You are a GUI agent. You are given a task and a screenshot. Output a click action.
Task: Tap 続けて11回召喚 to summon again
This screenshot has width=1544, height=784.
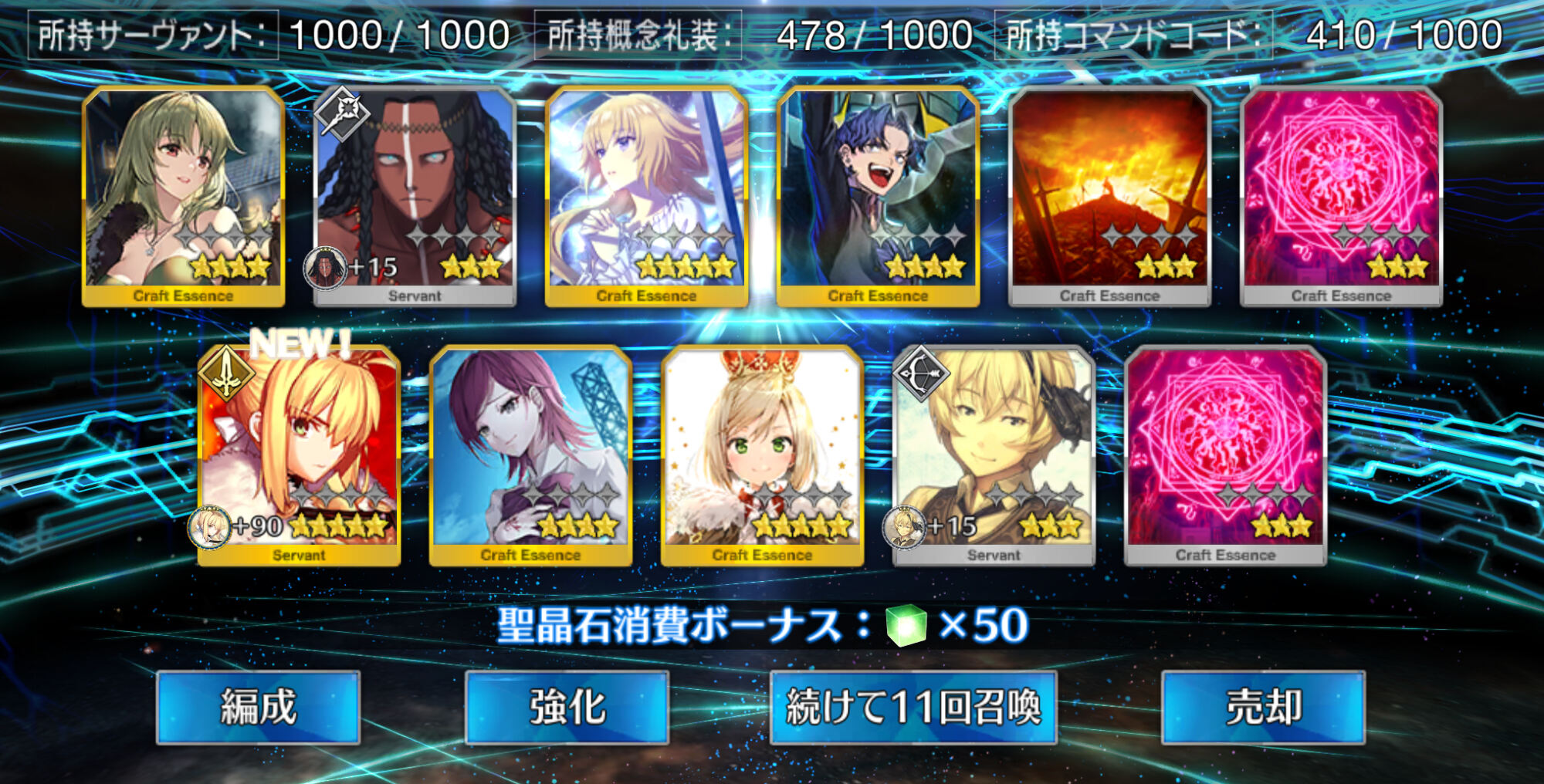point(913,707)
